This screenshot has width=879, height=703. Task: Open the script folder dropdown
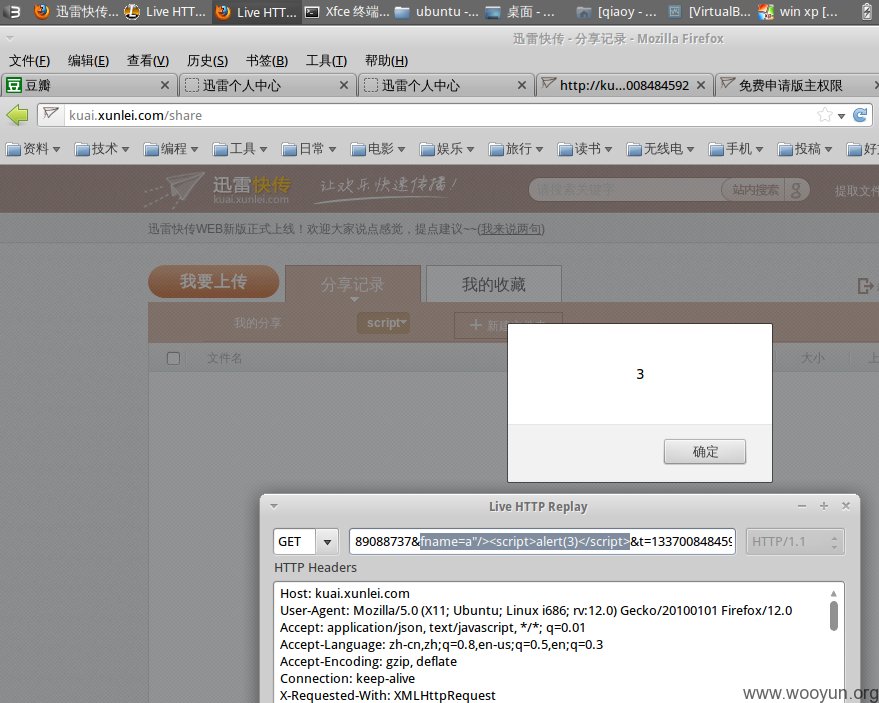(x=385, y=323)
